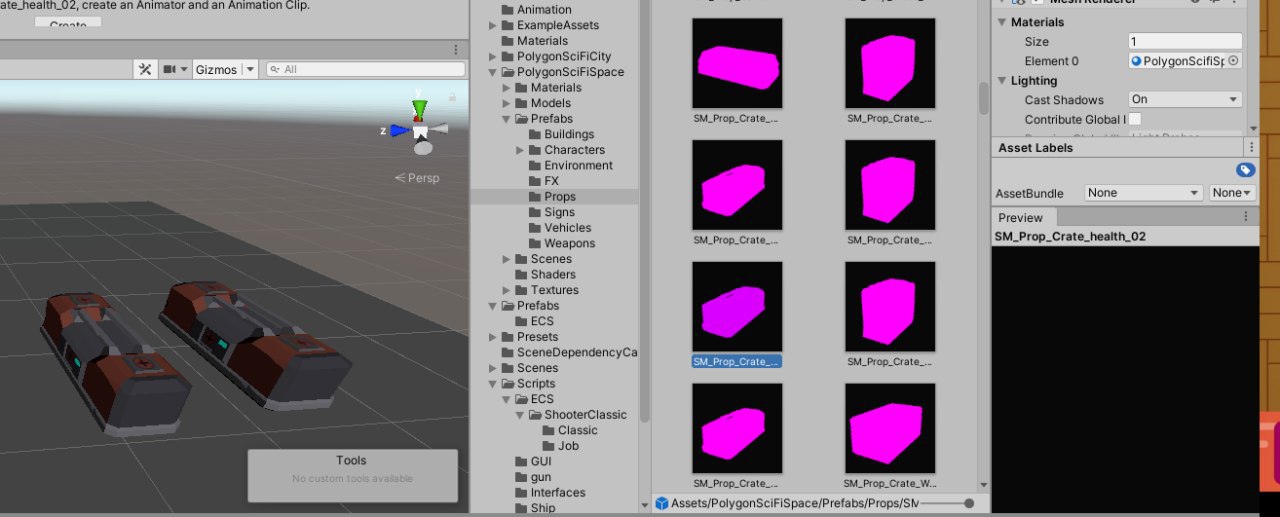Click the SceneDependencyCa folder icon
Screen dimensions: 1280x517
(507, 352)
